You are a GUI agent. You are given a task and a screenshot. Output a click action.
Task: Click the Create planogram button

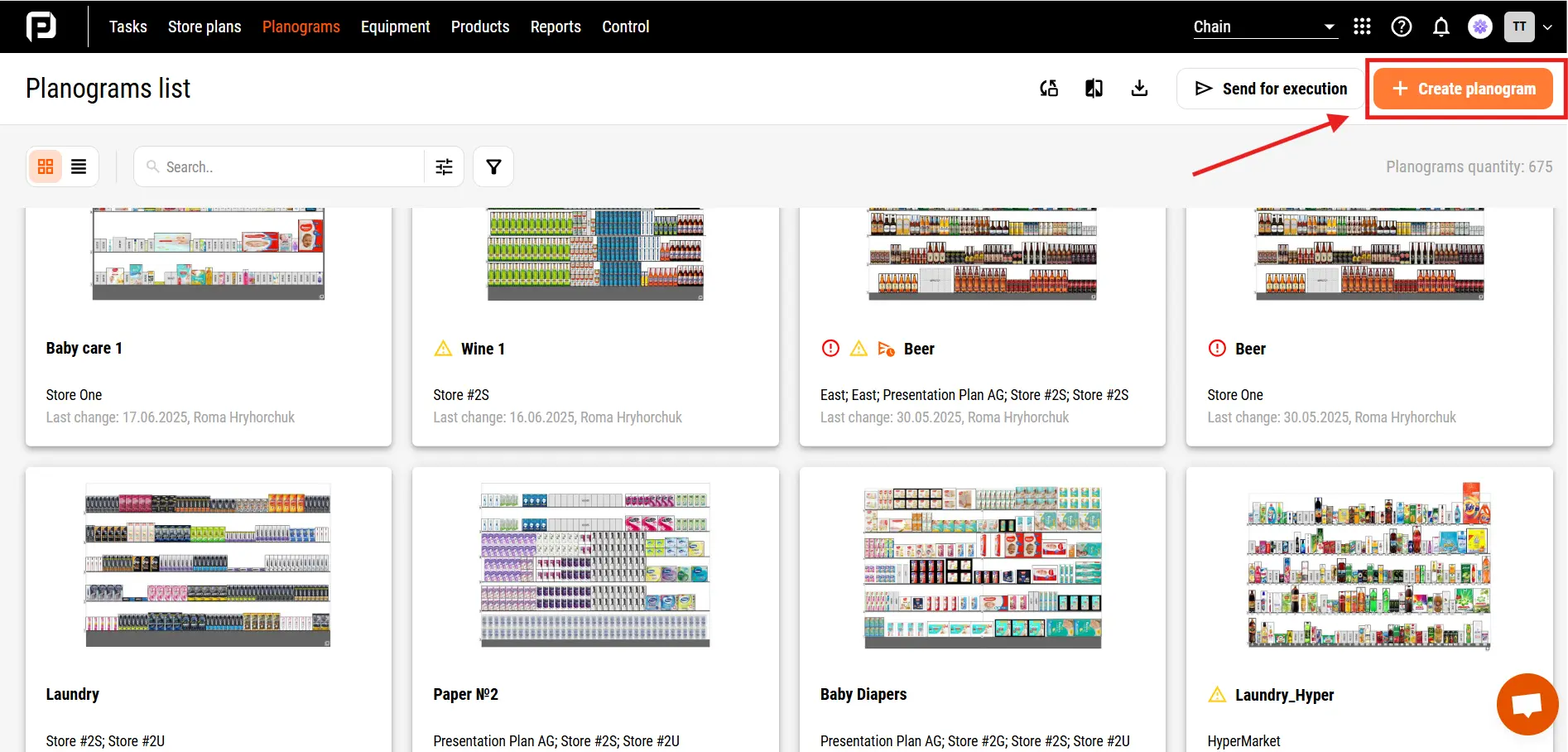tap(1464, 88)
